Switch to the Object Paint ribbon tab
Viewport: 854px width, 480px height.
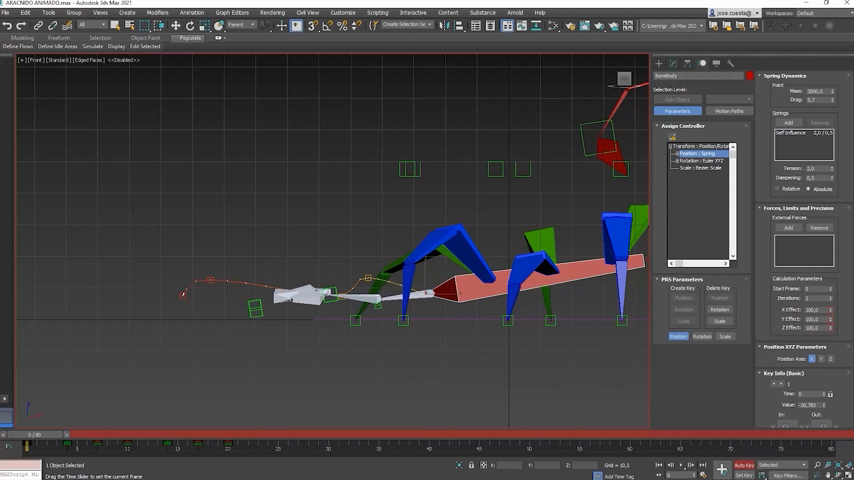click(x=145, y=38)
